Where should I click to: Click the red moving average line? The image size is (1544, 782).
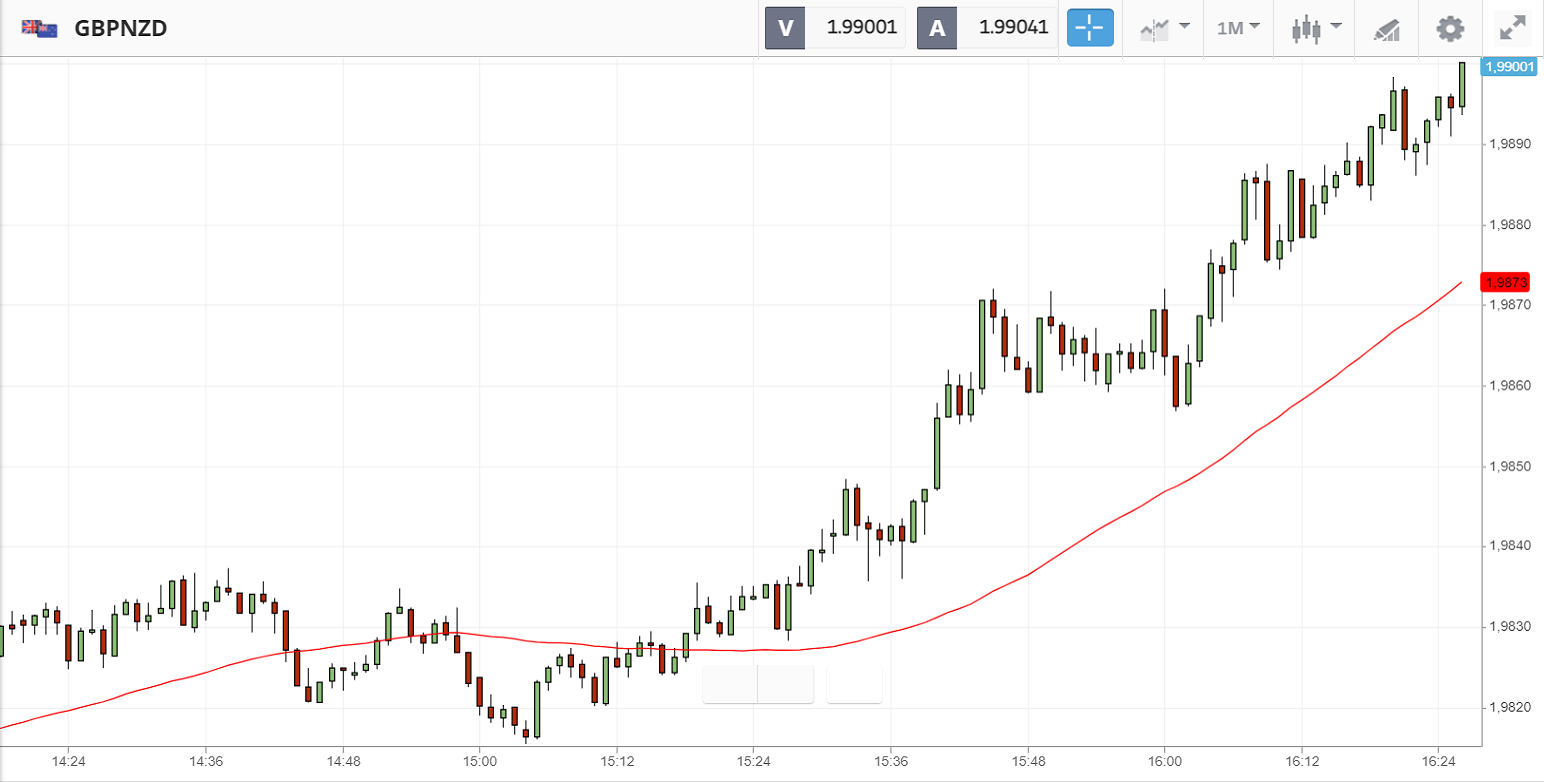pyautogui.click(x=1100, y=524)
